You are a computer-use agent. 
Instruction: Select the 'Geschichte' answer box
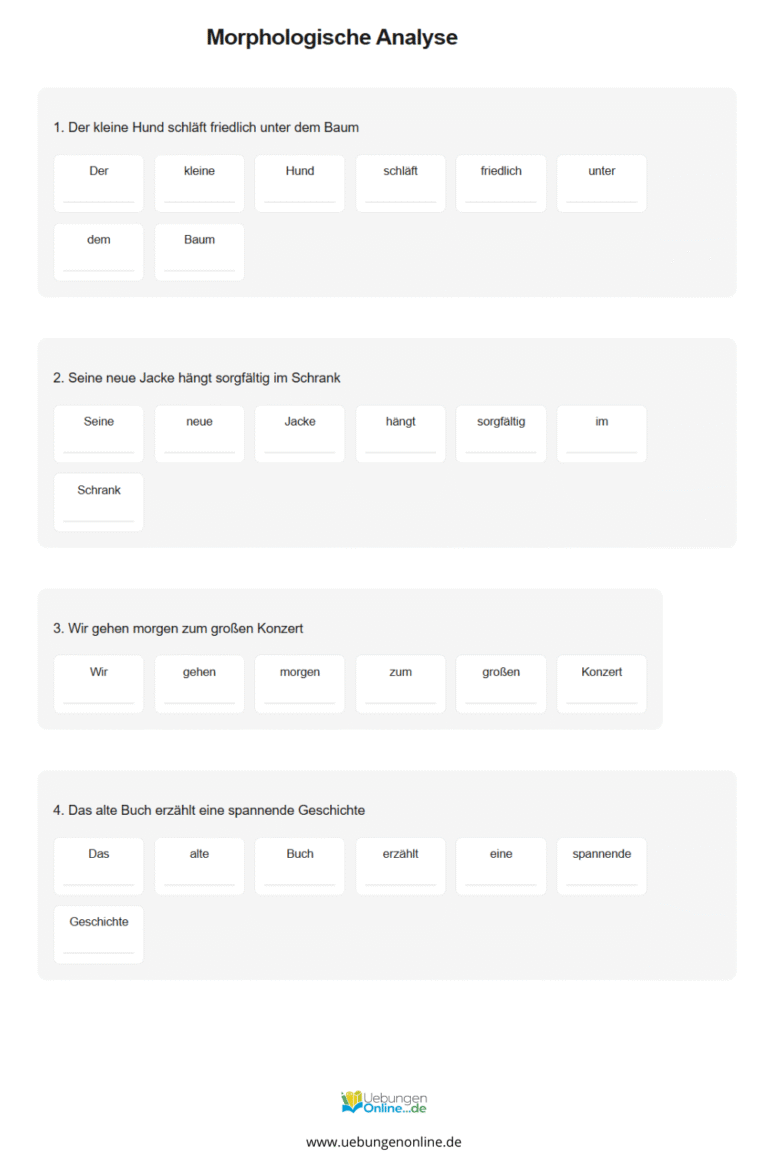tap(98, 935)
